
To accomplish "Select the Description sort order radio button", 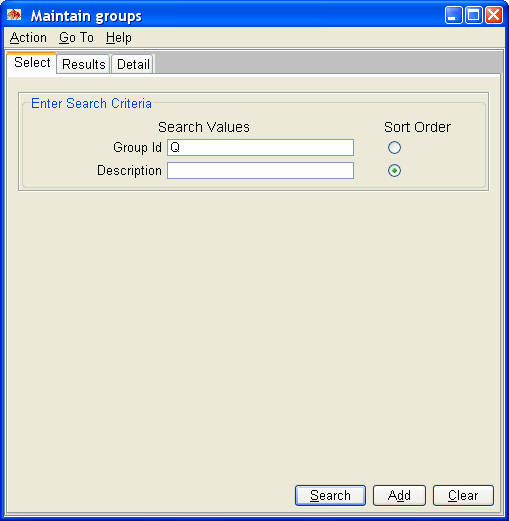I will pos(394,171).
